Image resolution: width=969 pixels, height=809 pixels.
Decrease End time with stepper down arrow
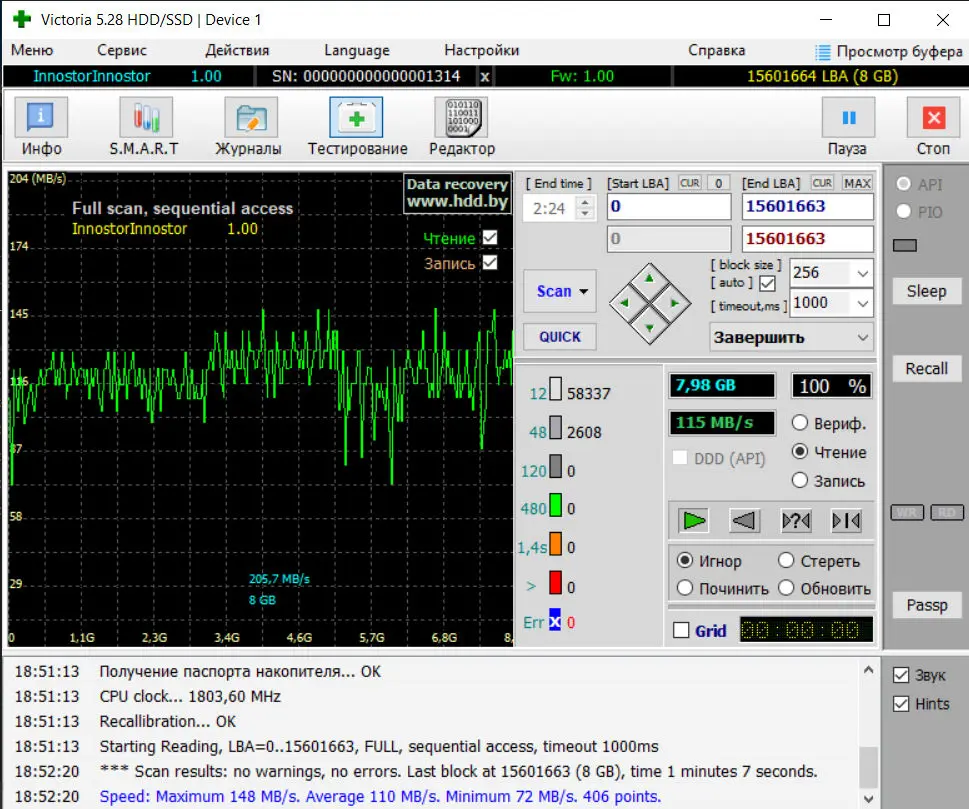[x=585, y=214]
